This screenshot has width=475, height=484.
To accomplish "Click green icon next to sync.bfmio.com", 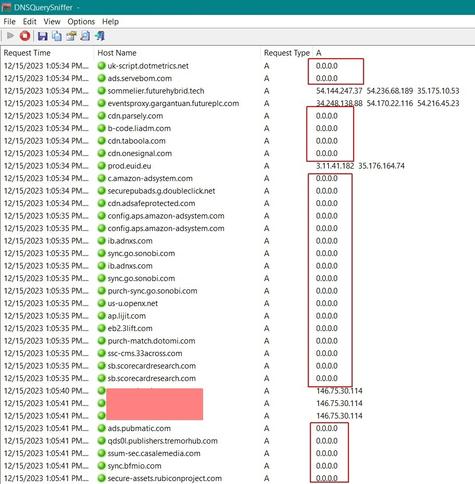I will point(101,466).
